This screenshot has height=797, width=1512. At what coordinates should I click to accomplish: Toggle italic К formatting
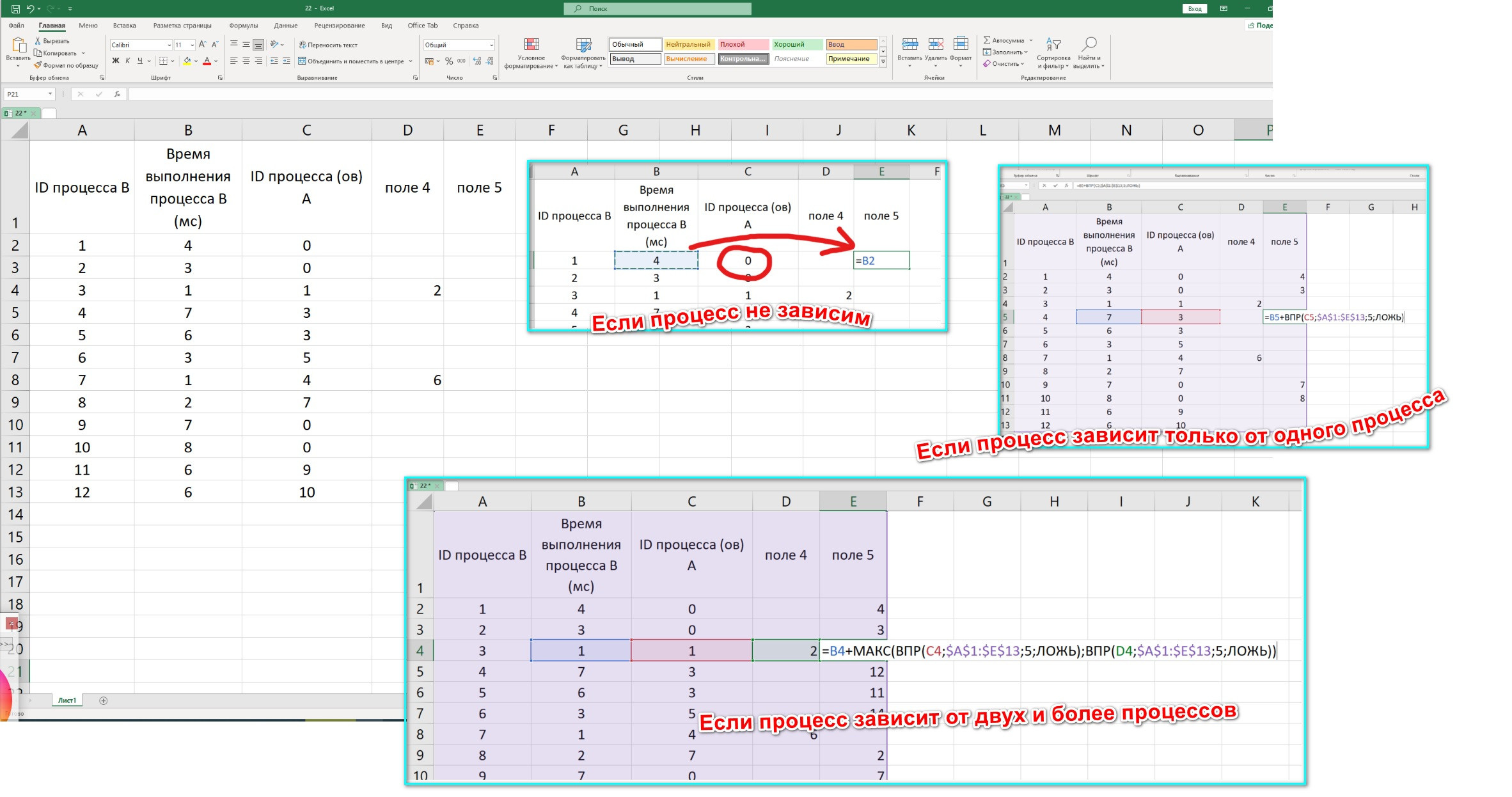tap(128, 61)
